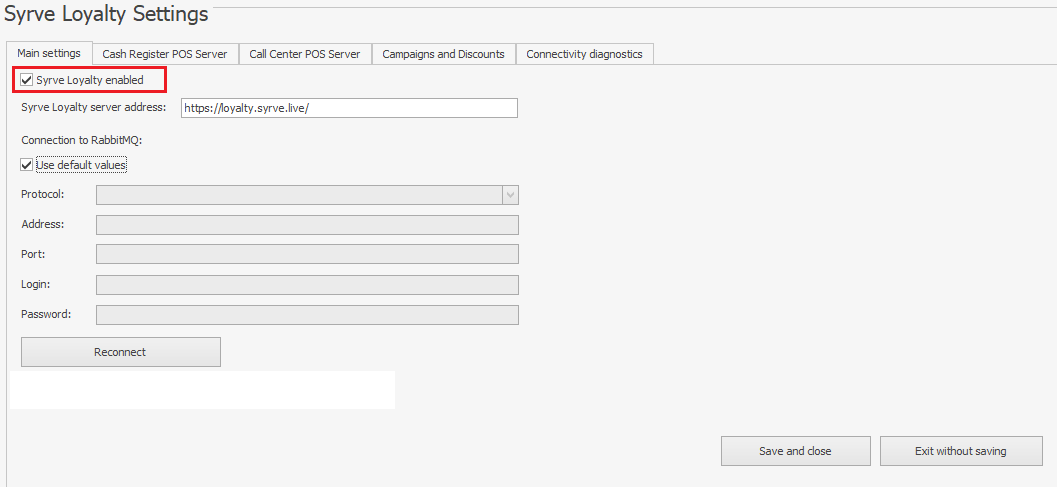Click the blank white panel below Reconnect

coord(202,390)
